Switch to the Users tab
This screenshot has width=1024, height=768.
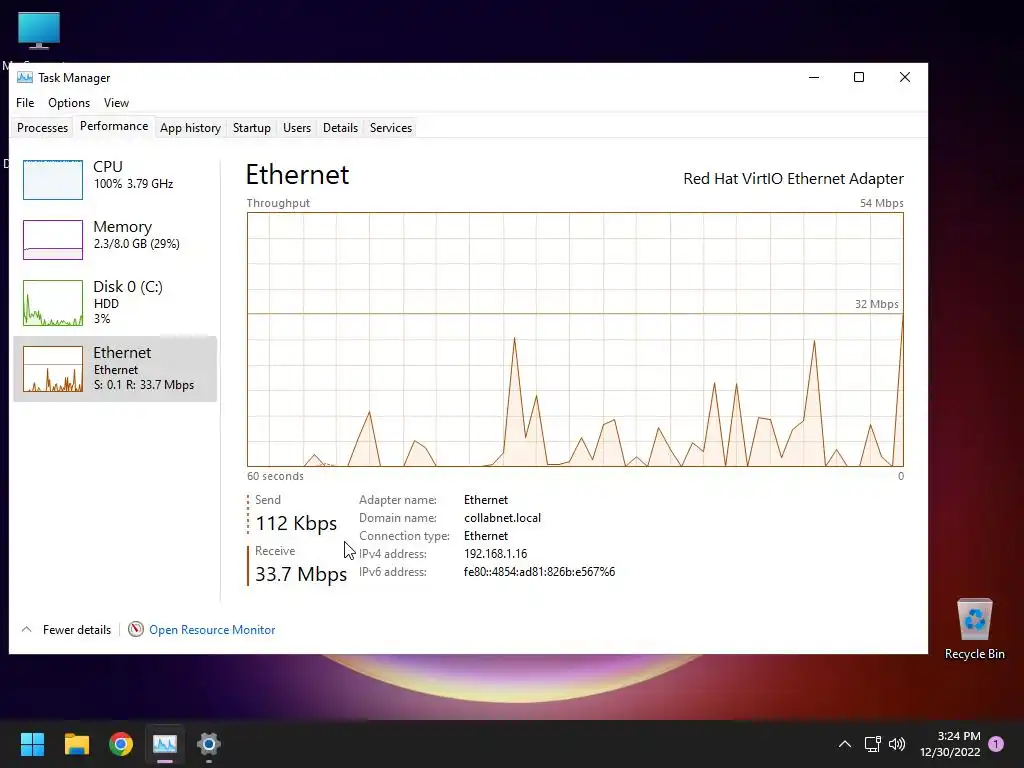(x=296, y=128)
